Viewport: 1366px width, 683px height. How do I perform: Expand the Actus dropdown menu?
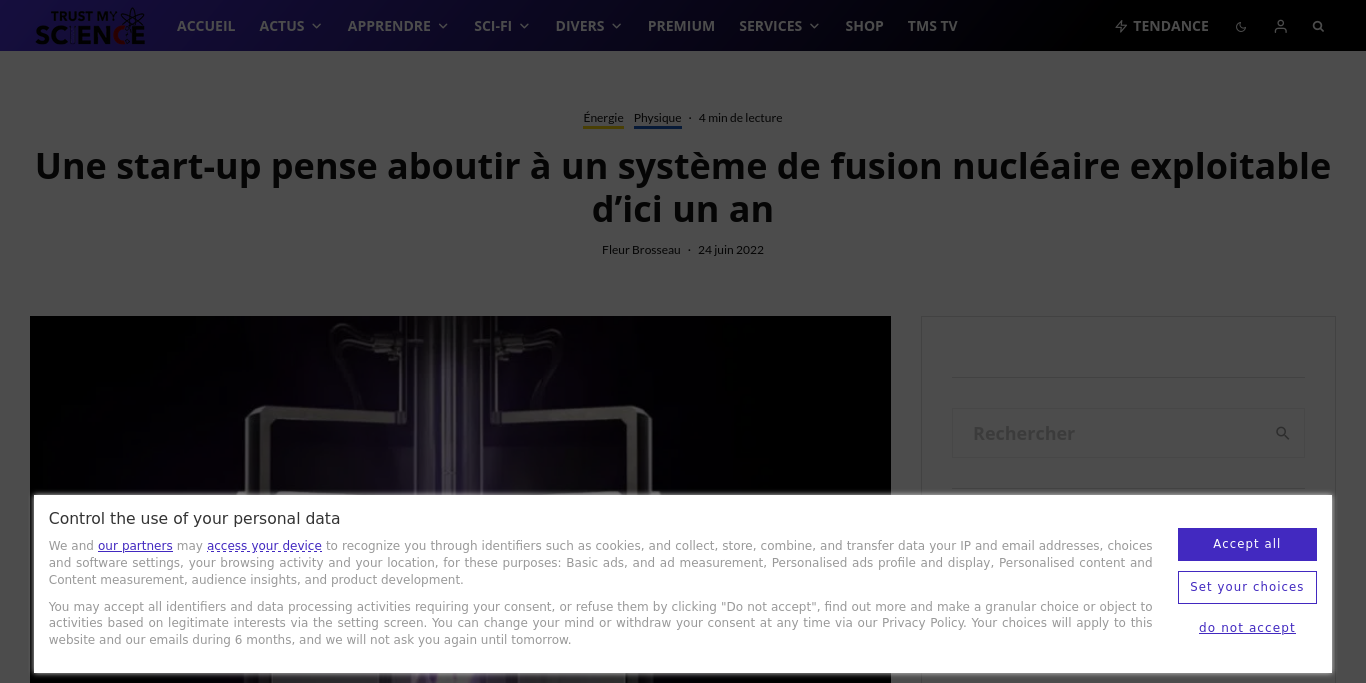point(291,26)
